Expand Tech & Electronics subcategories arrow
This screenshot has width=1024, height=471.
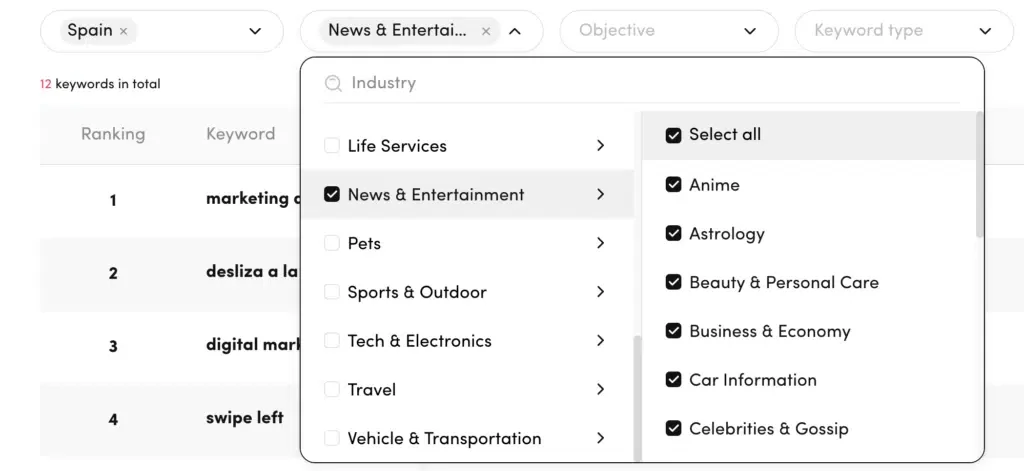tap(600, 340)
